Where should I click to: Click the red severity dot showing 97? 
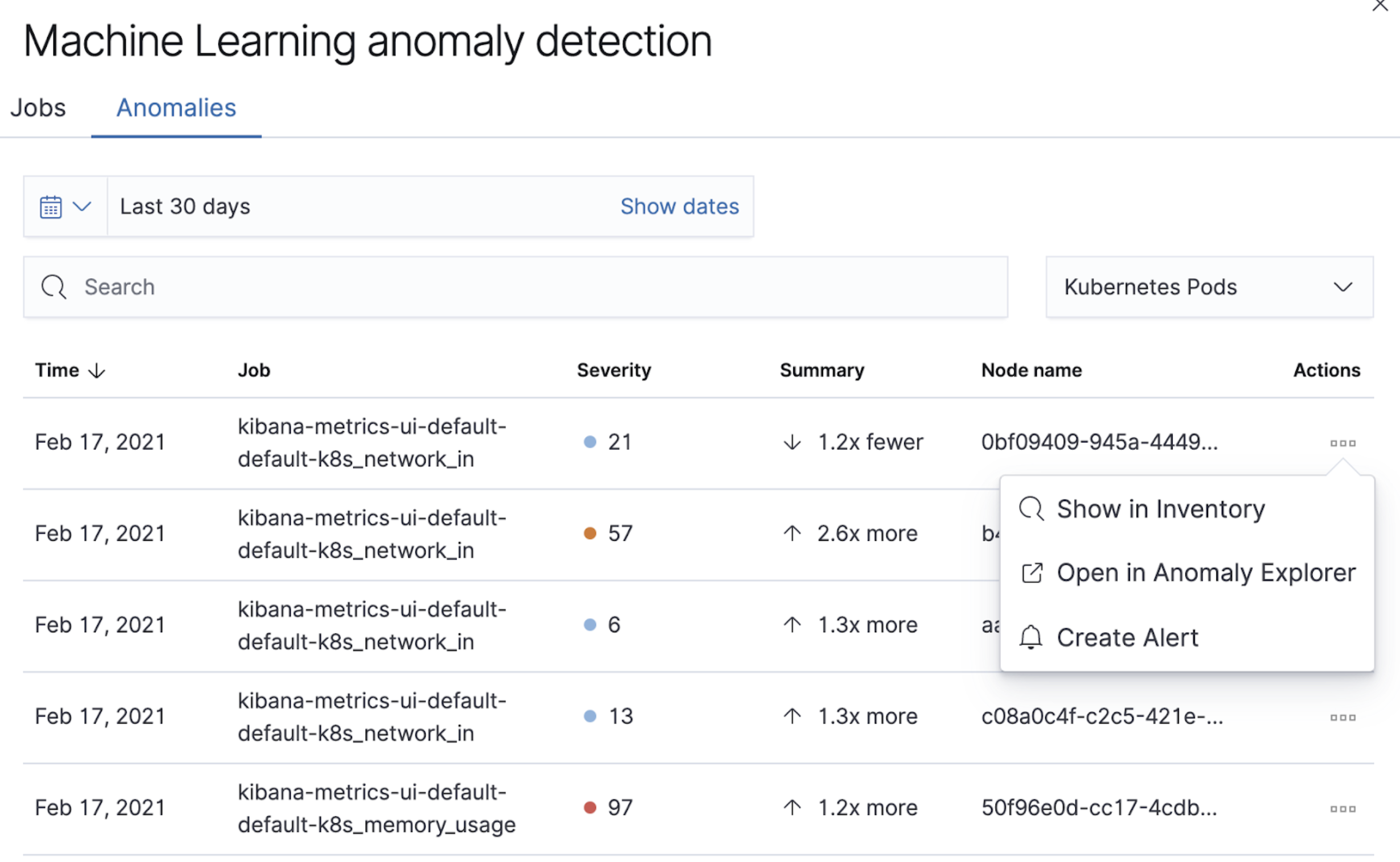point(590,807)
